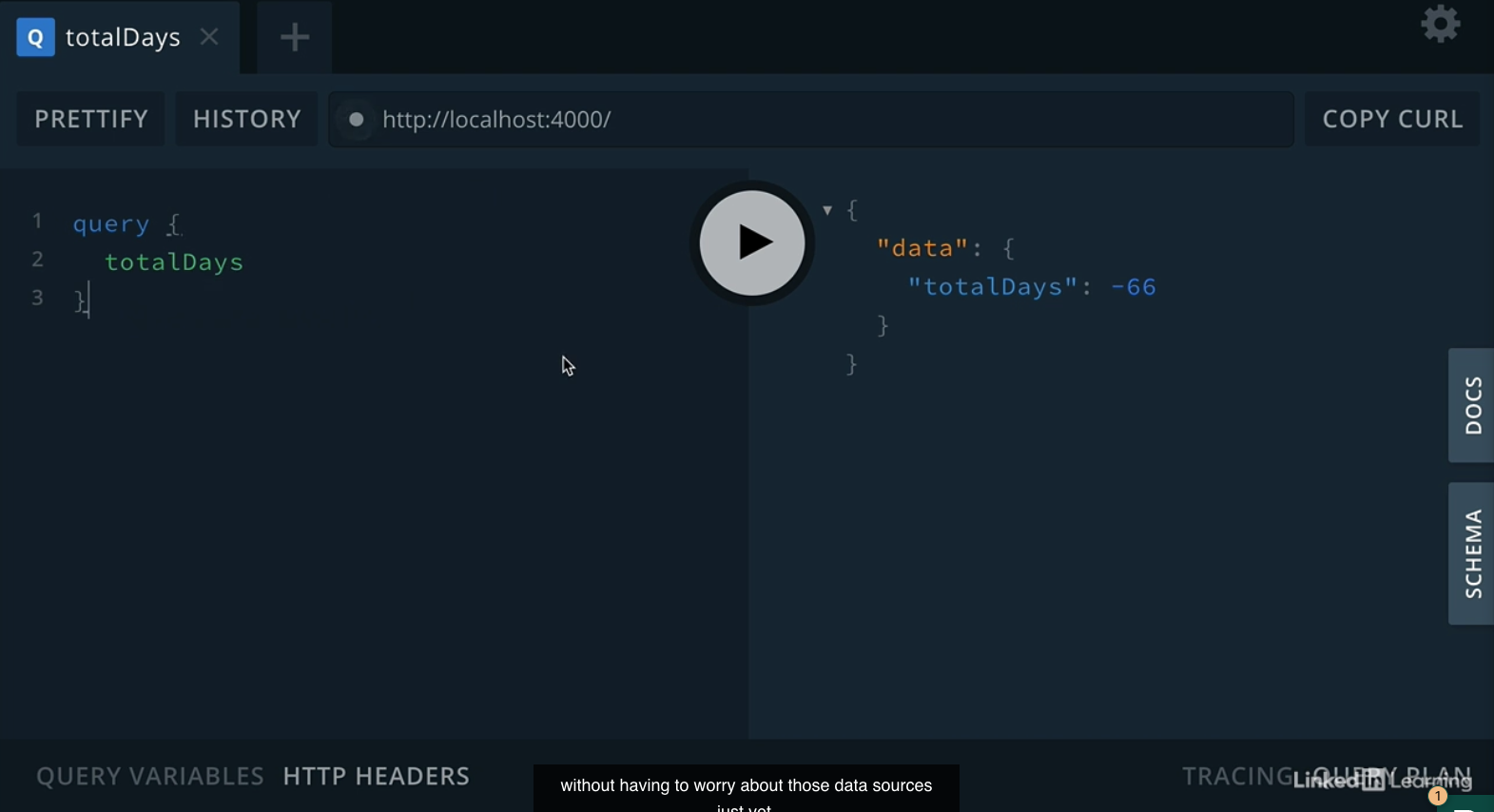Select the totalDays query tab
The width and height of the screenshot is (1494, 812).
(121, 37)
